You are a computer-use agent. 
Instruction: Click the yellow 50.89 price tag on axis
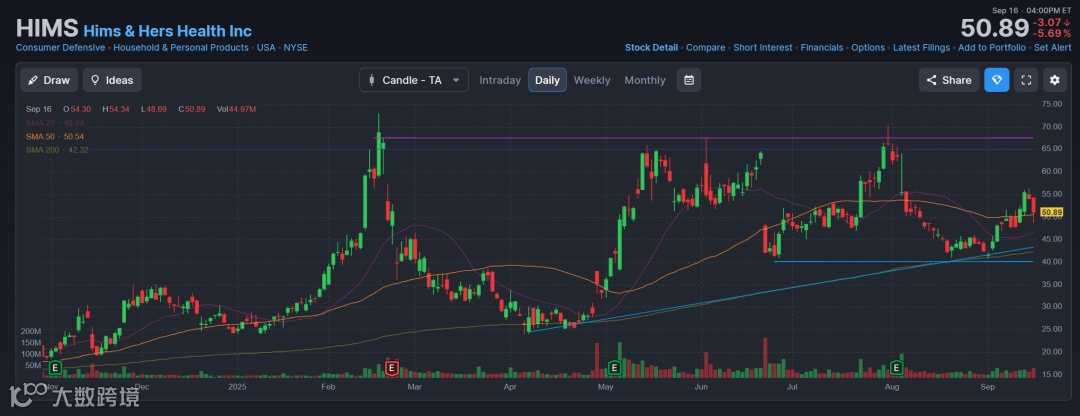(1051, 212)
